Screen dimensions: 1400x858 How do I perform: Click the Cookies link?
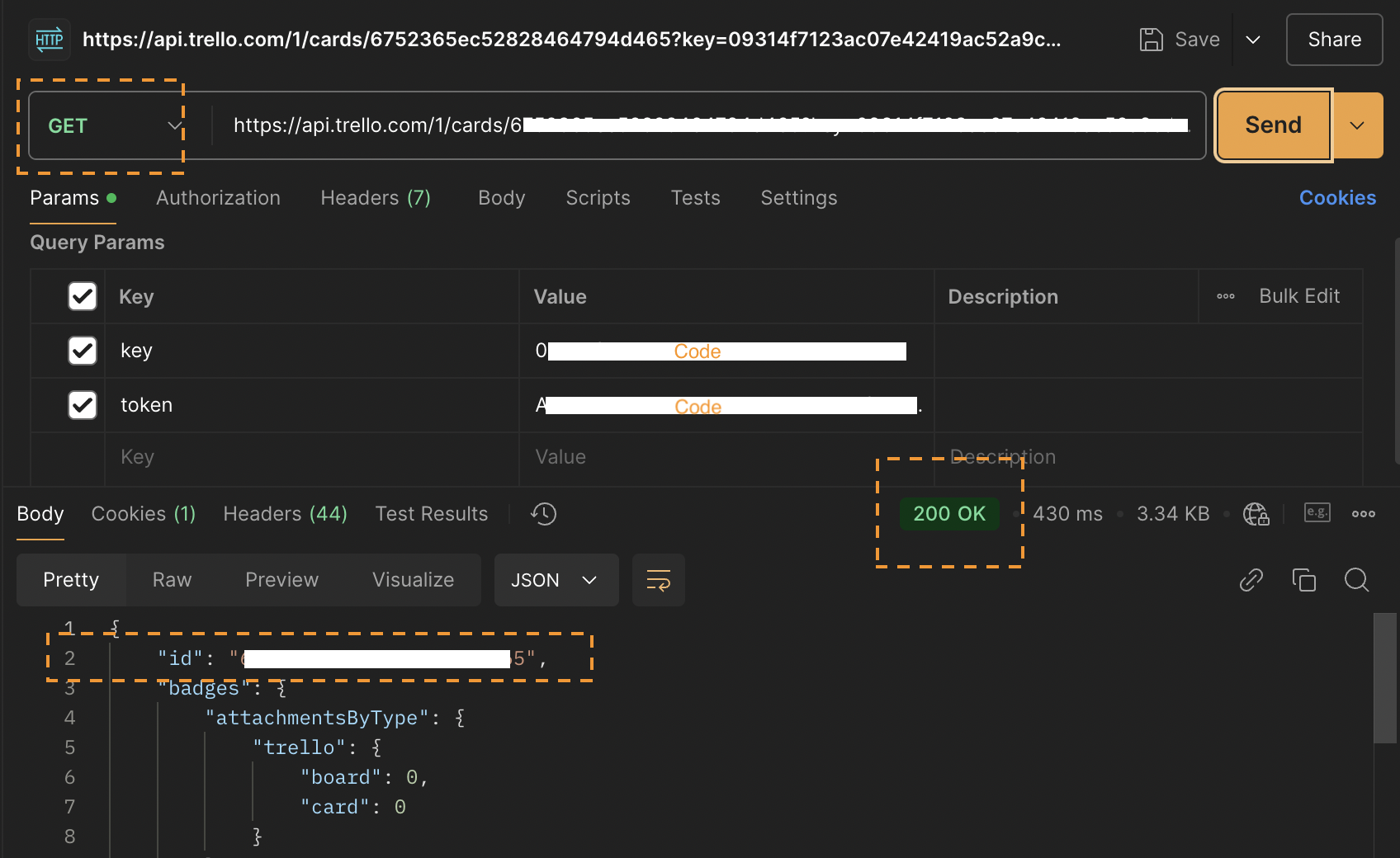click(1337, 198)
